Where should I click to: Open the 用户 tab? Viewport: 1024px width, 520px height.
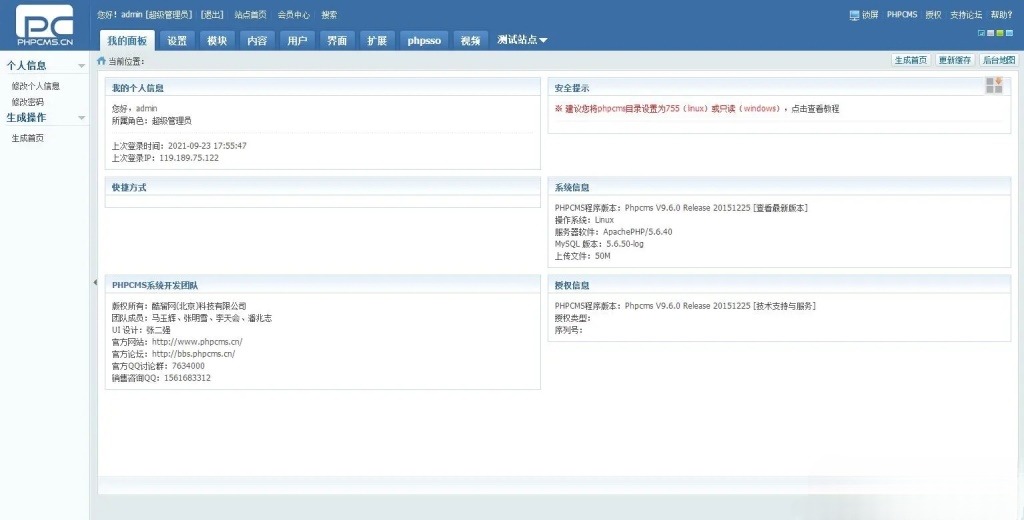pos(297,41)
